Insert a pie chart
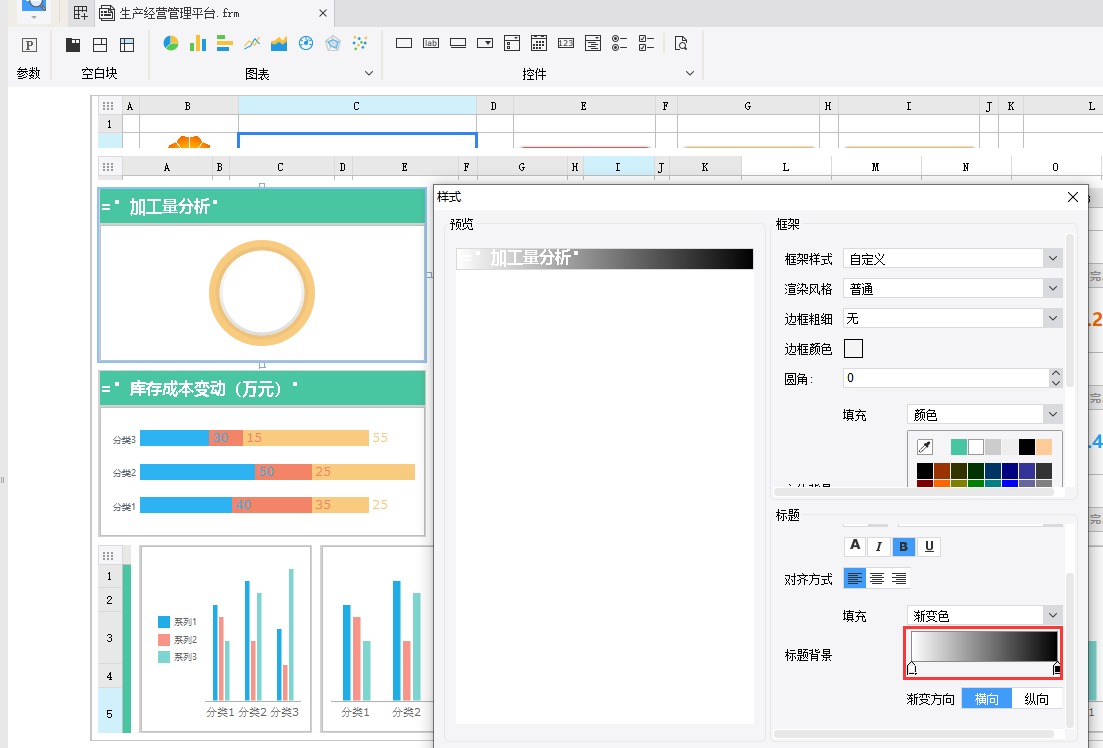Viewport: 1103px width, 748px height. pyautogui.click(x=170, y=44)
